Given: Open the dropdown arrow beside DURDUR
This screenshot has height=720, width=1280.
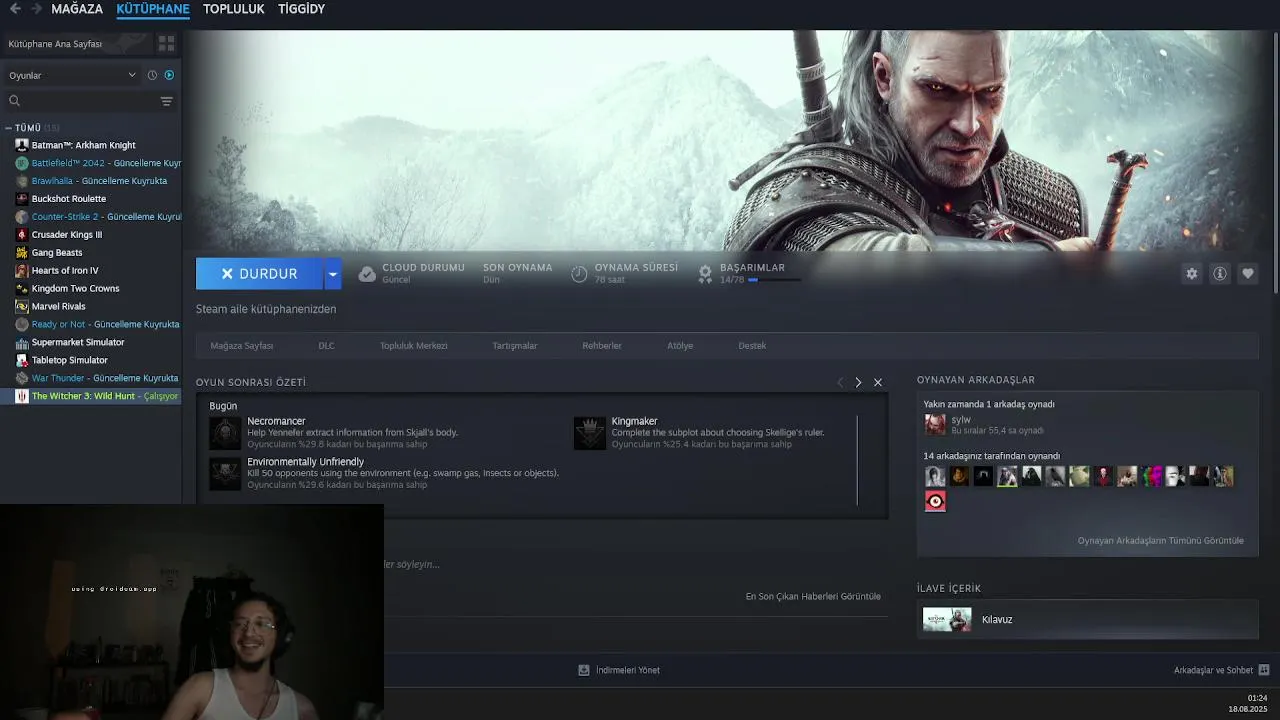Looking at the screenshot, I should click(333, 274).
